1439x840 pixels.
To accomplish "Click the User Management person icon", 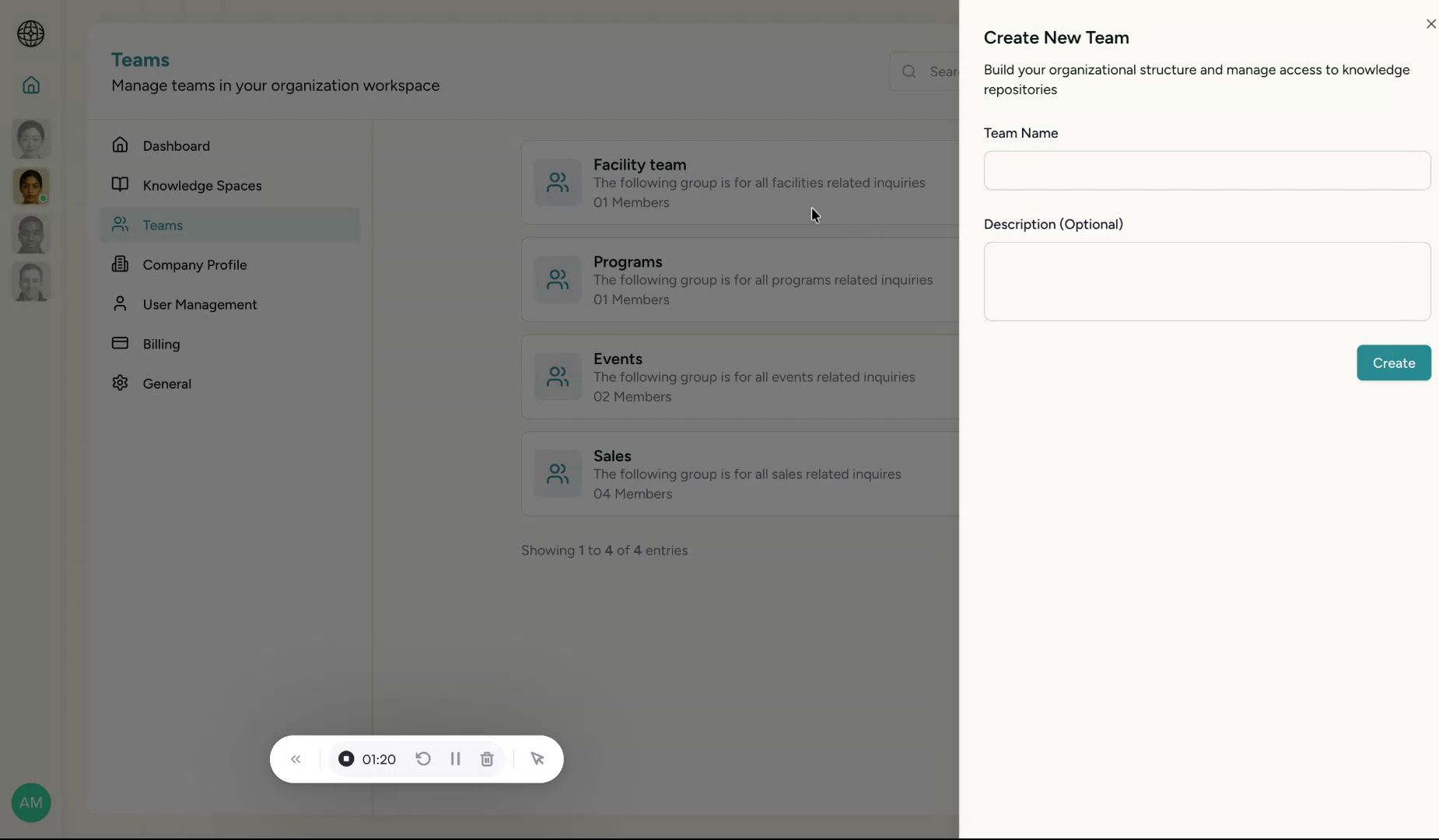I will [121, 304].
